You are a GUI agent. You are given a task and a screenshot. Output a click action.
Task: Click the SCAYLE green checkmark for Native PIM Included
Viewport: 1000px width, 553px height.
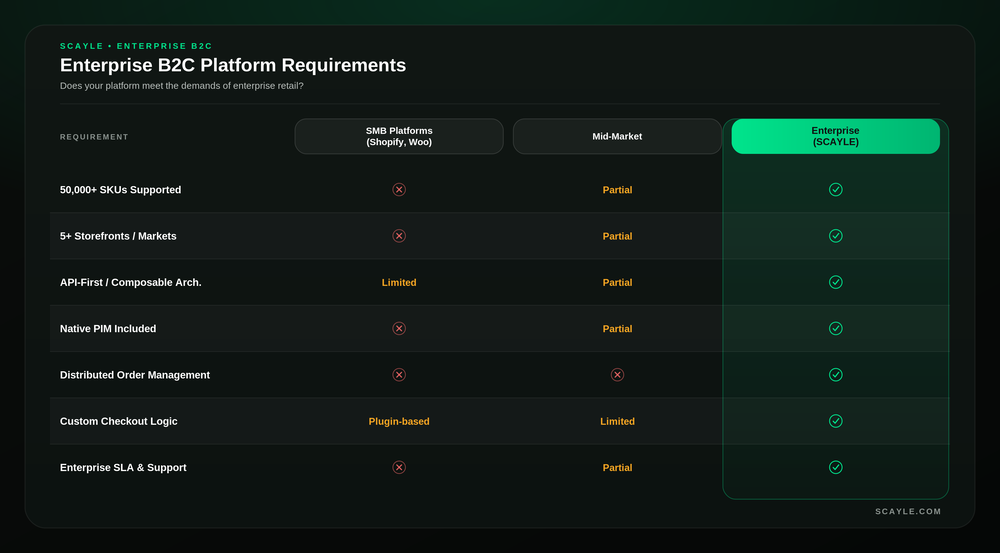(835, 328)
